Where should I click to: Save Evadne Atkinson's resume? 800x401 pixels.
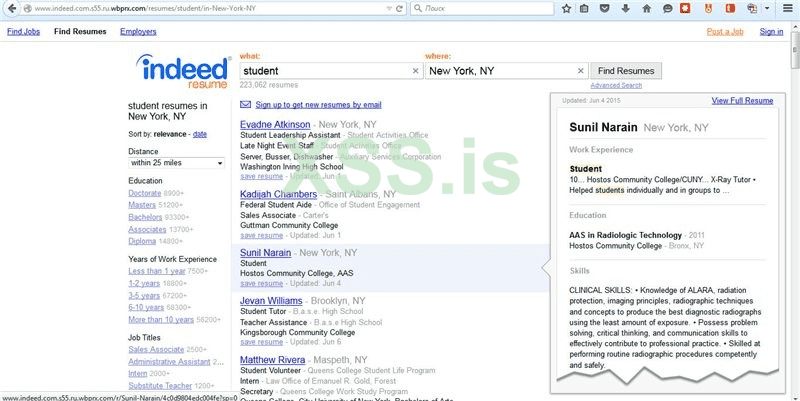click(261, 176)
